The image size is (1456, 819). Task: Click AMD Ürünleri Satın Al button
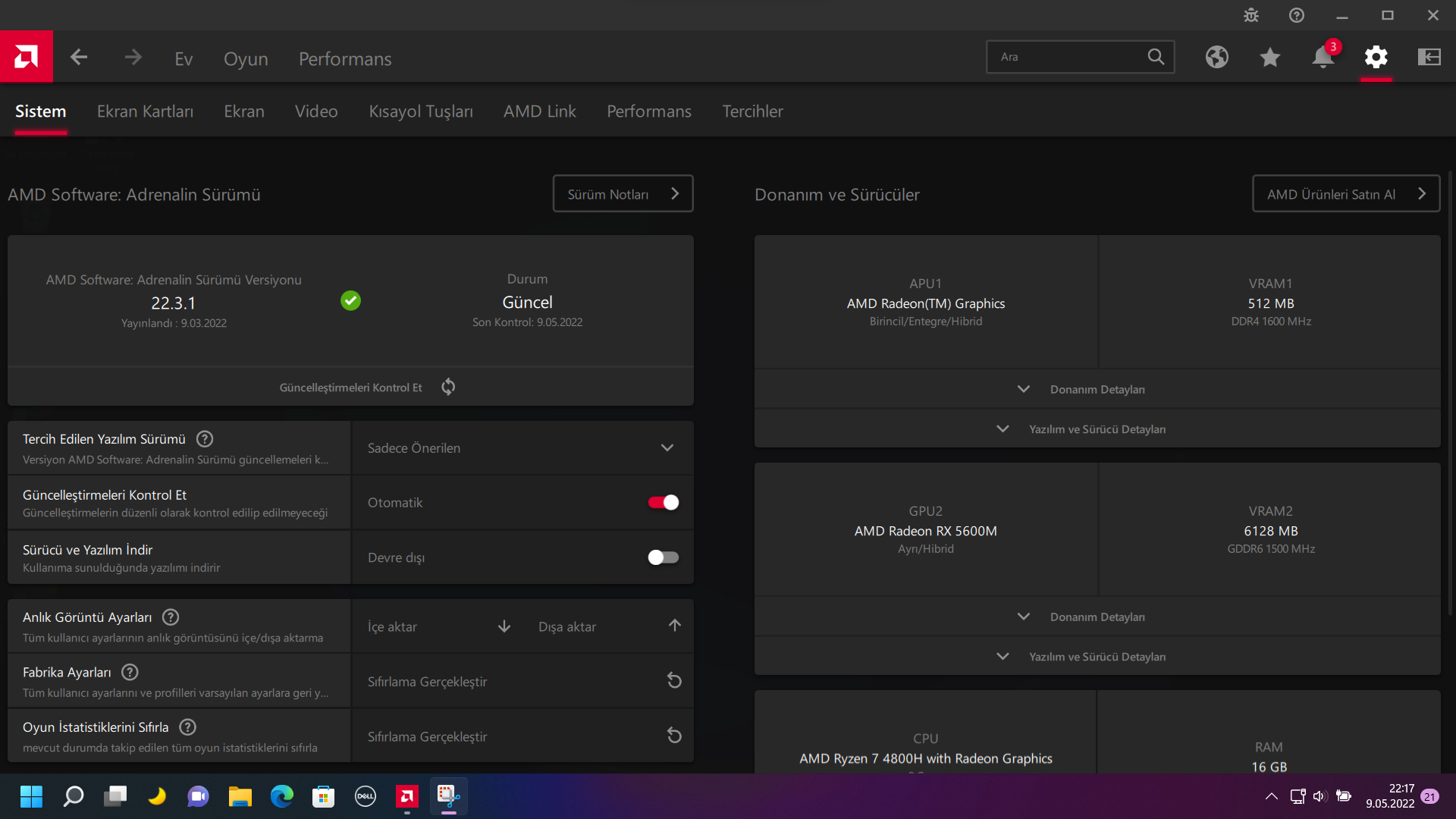click(1345, 194)
